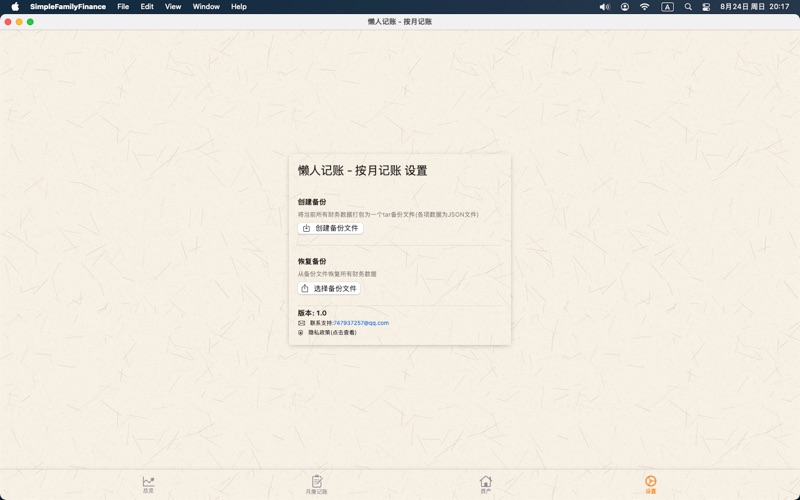Viewport: 800px width, 500px height.
Task: Open the Apple menu
Action: coord(14,7)
